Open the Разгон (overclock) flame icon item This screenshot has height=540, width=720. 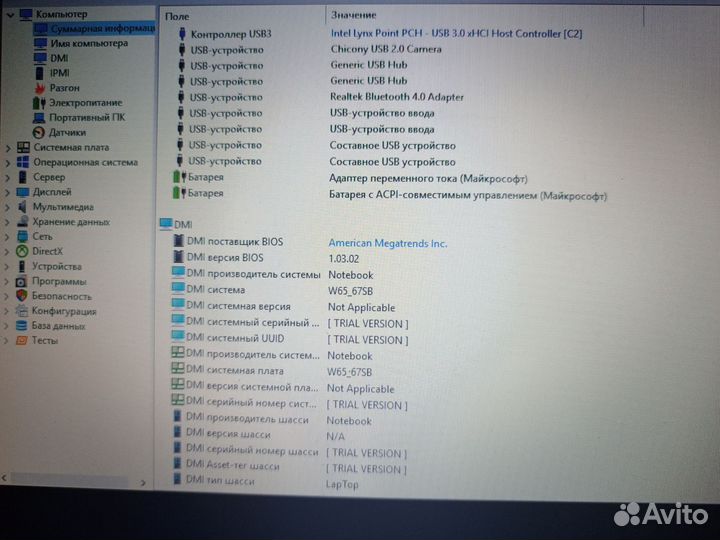coord(40,88)
